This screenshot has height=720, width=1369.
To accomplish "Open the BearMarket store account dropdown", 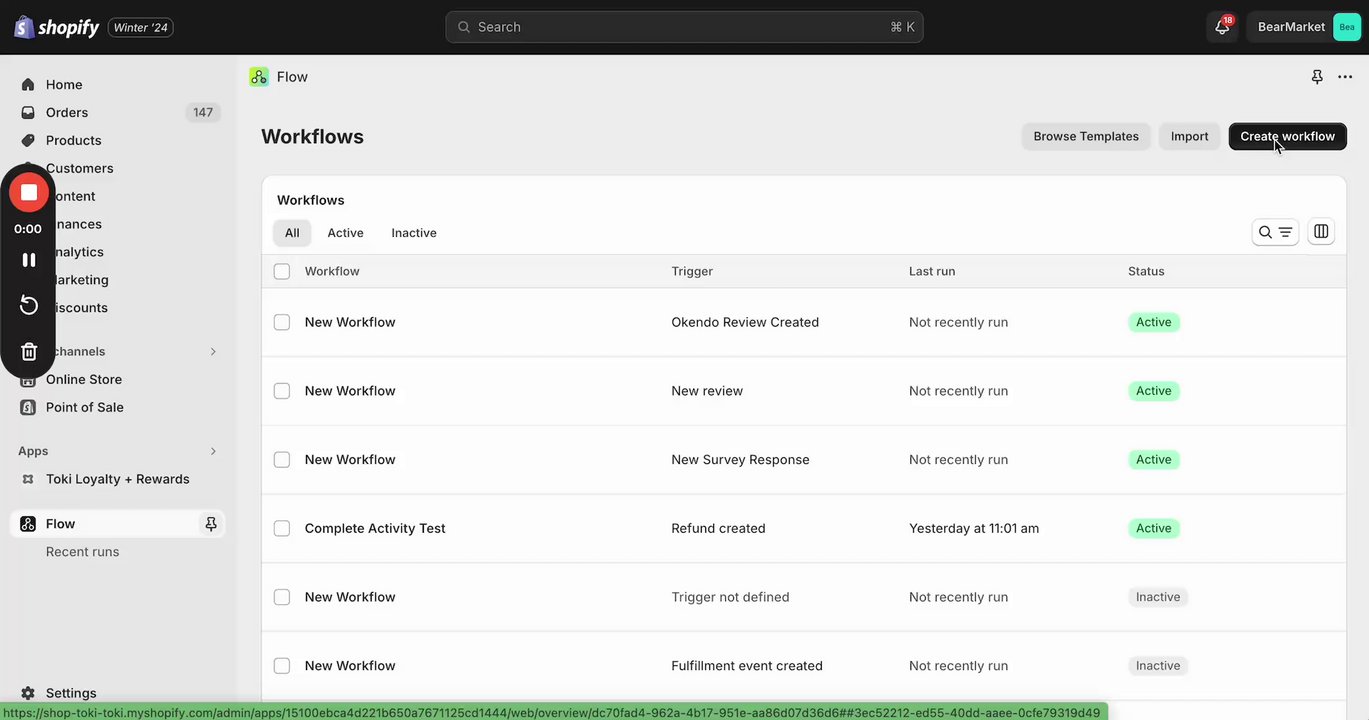I will click(1304, 27).
